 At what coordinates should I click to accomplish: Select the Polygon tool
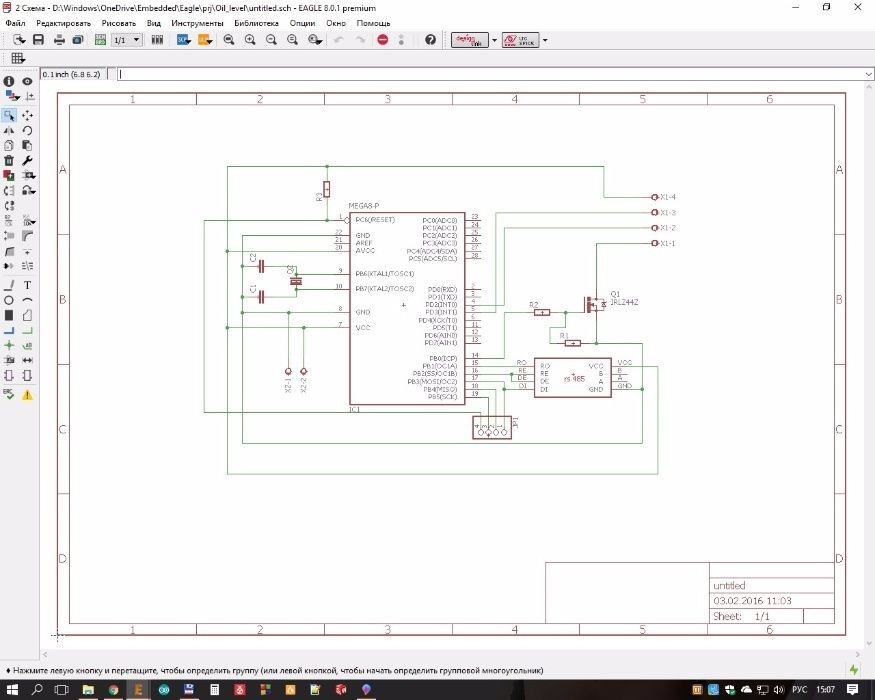[x=27, y=315]
